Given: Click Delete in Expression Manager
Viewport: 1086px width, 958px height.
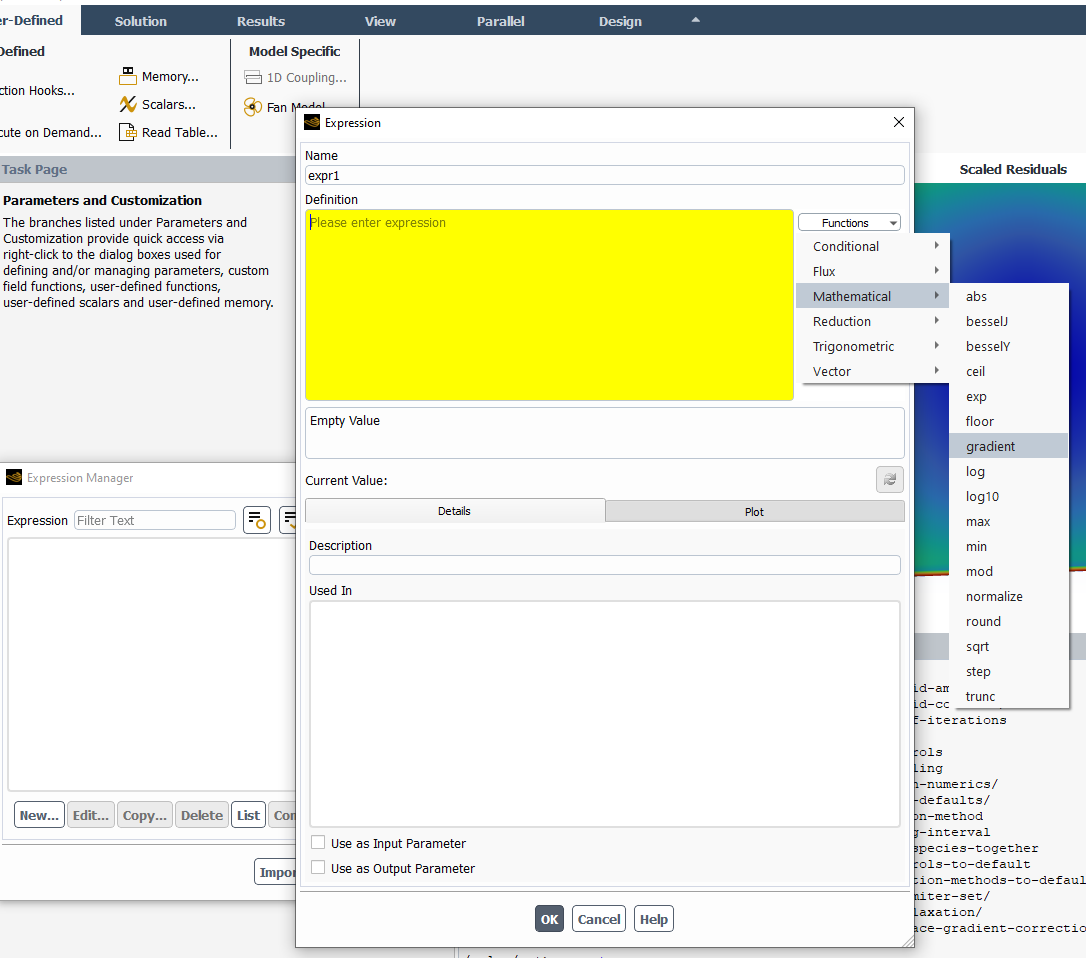Looking at the screenshot, I should pyautogui.click(x=202, y=815).
